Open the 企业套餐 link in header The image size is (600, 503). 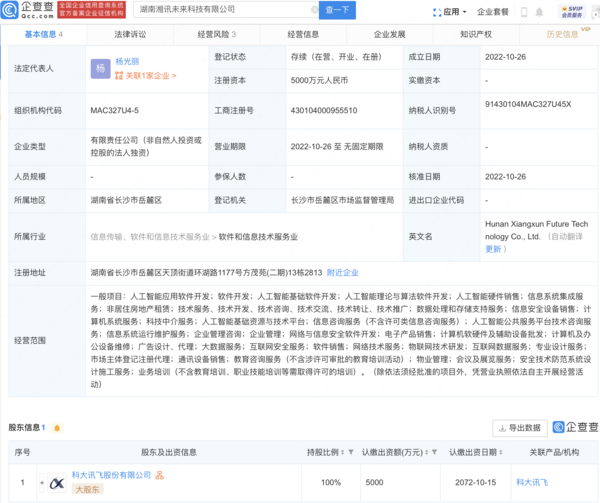(x=493, y=12)
